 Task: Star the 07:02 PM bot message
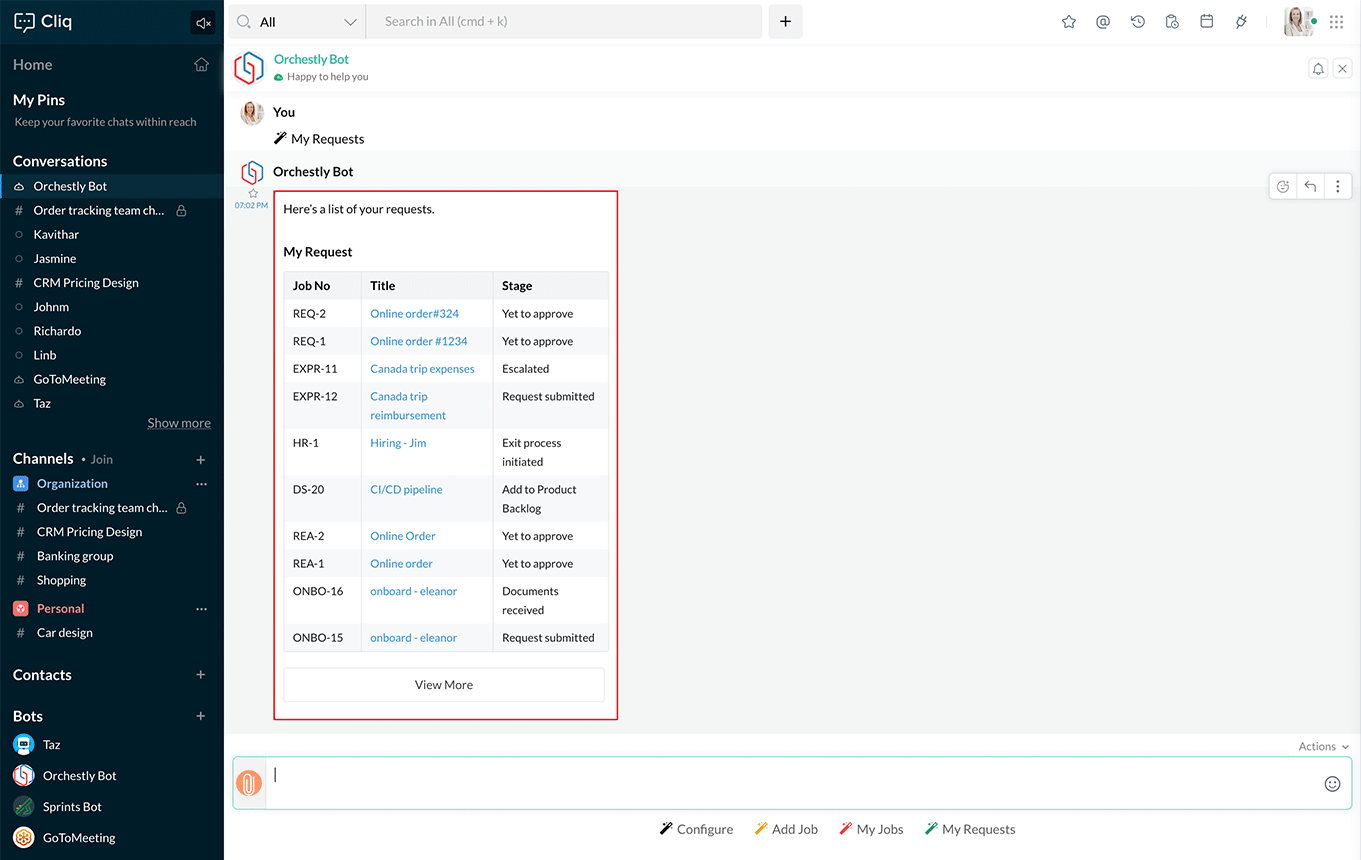[253, 193]
